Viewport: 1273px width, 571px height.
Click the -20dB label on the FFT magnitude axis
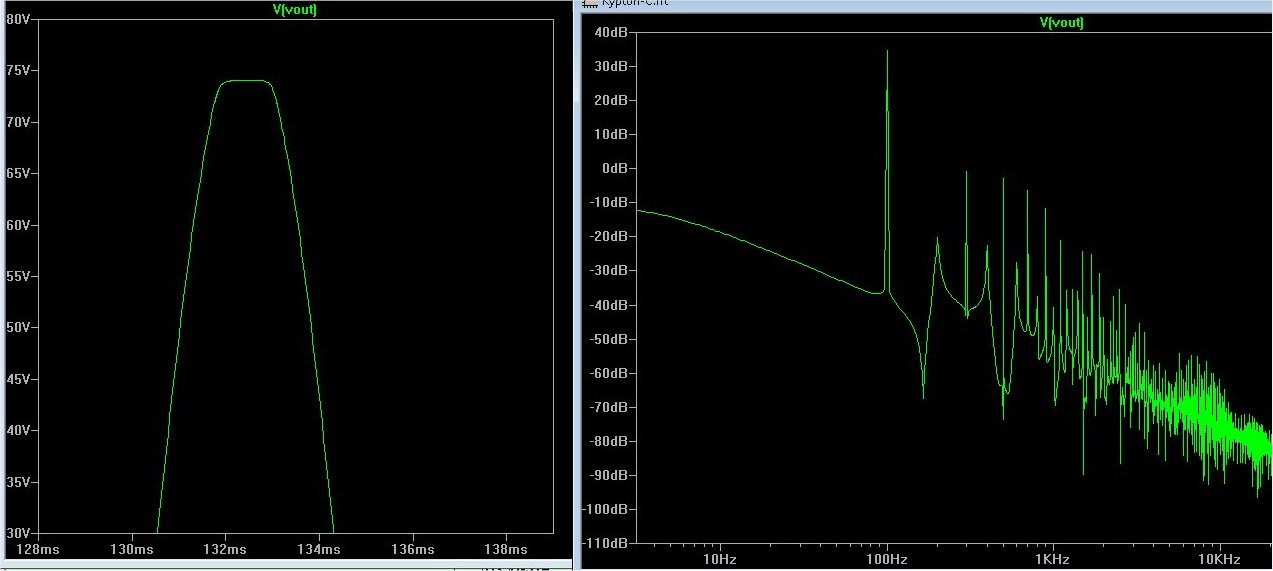pyautogui.click(x=608, y=236)
